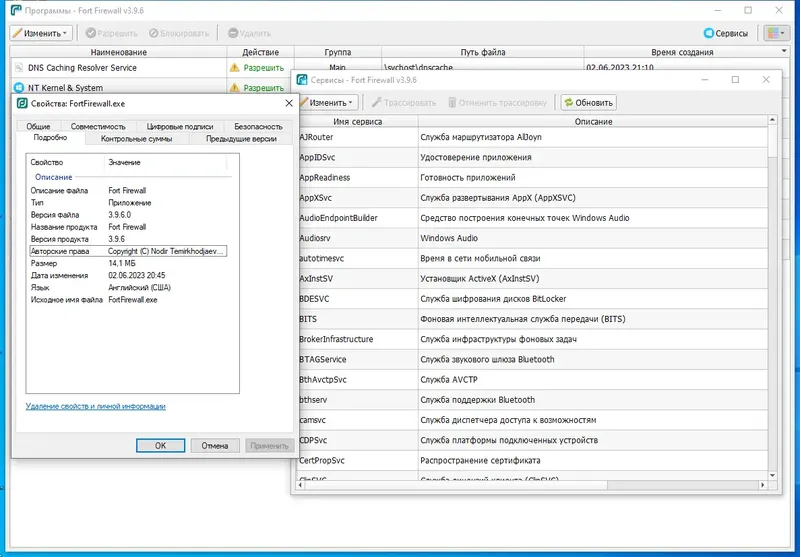Image resolution: width=800 pixels, height=557 pixels.
Task: Select the AppXSvc service row
Action: pyautogui.click(x=532, y=197)
